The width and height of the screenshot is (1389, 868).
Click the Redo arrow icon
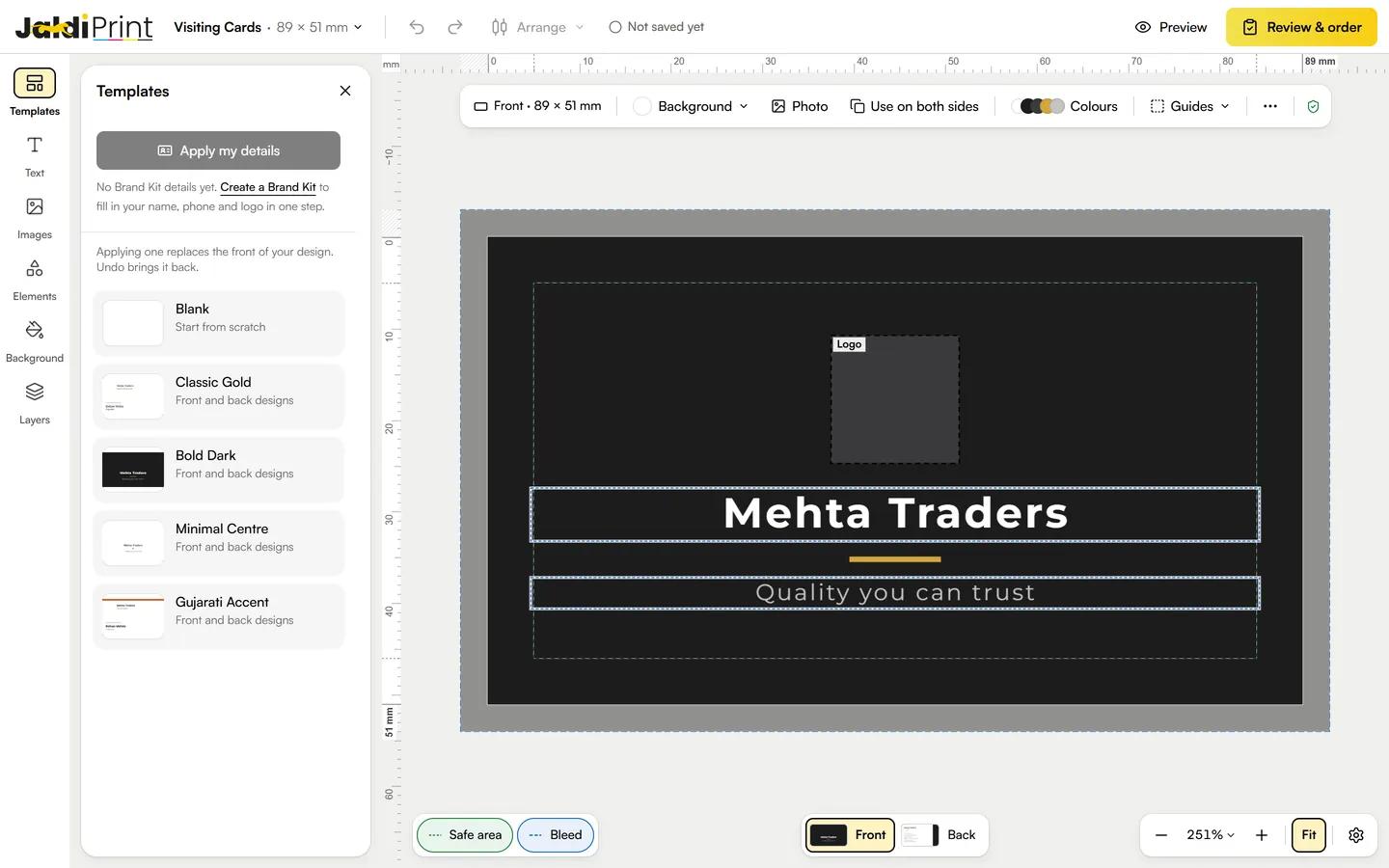pyautogui.click(x=455, y=27)
